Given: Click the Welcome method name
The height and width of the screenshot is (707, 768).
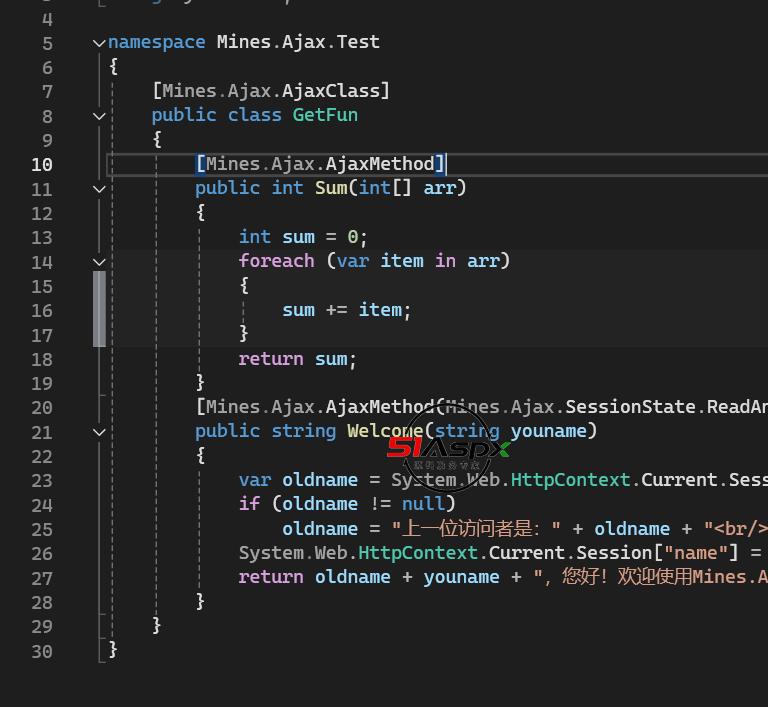Looking at the screenshot, I should click(385, 431).
